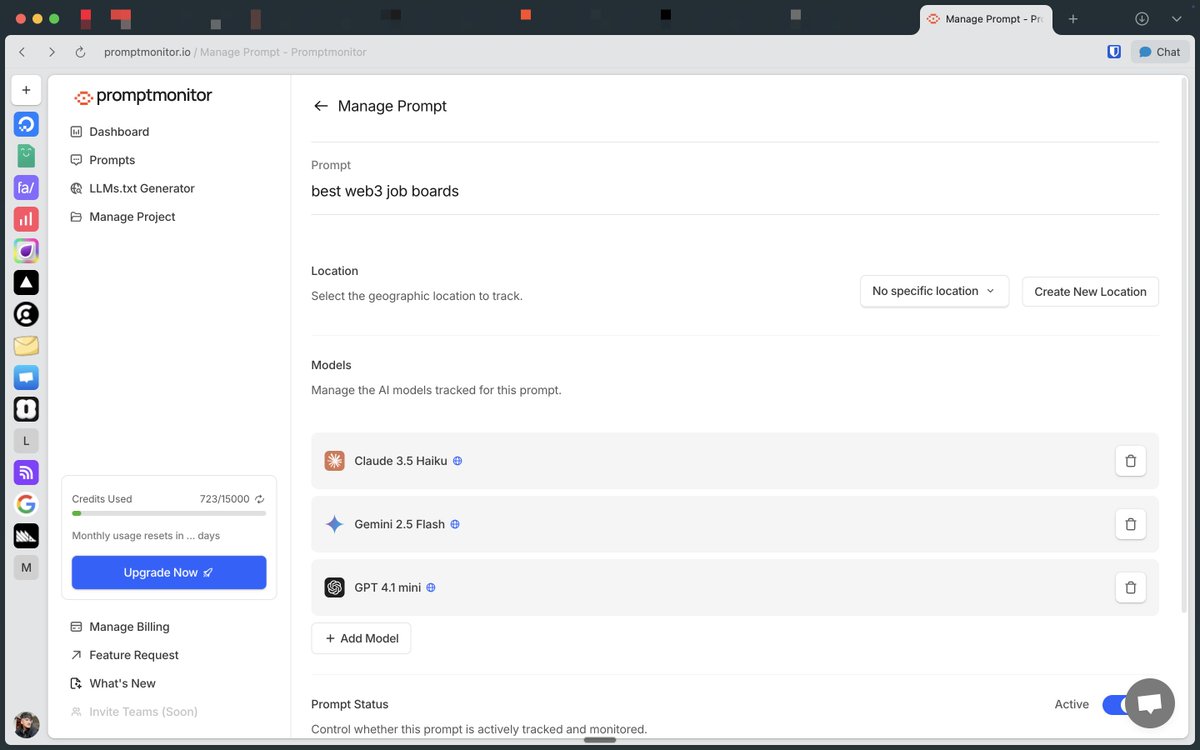Viewport: 1200px width, 750px height.
Task: Click the Bitwarden shield extension icon
Action: click(x=1114, y=52)
